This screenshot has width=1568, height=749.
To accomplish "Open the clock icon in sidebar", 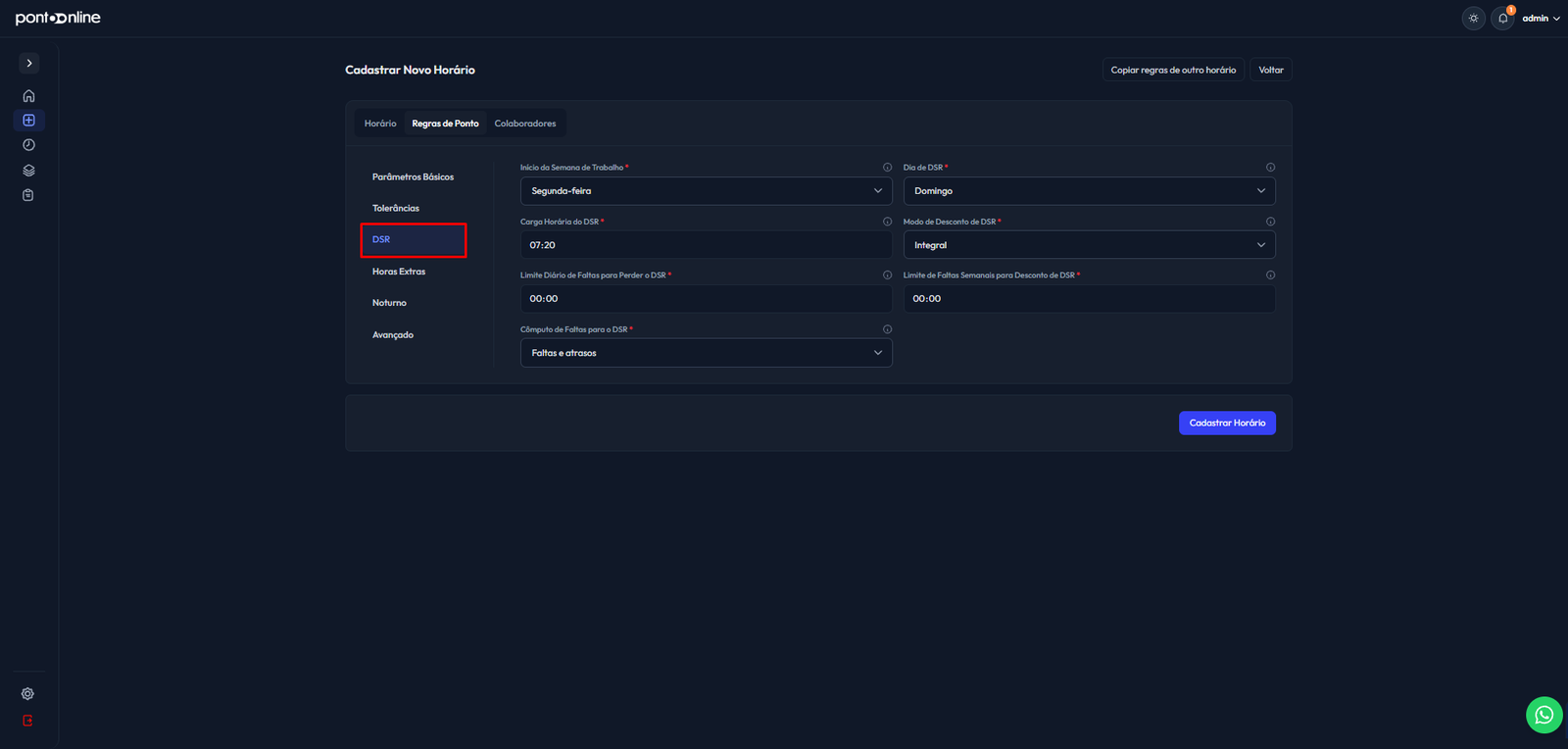I will click(x=28, y=145).
